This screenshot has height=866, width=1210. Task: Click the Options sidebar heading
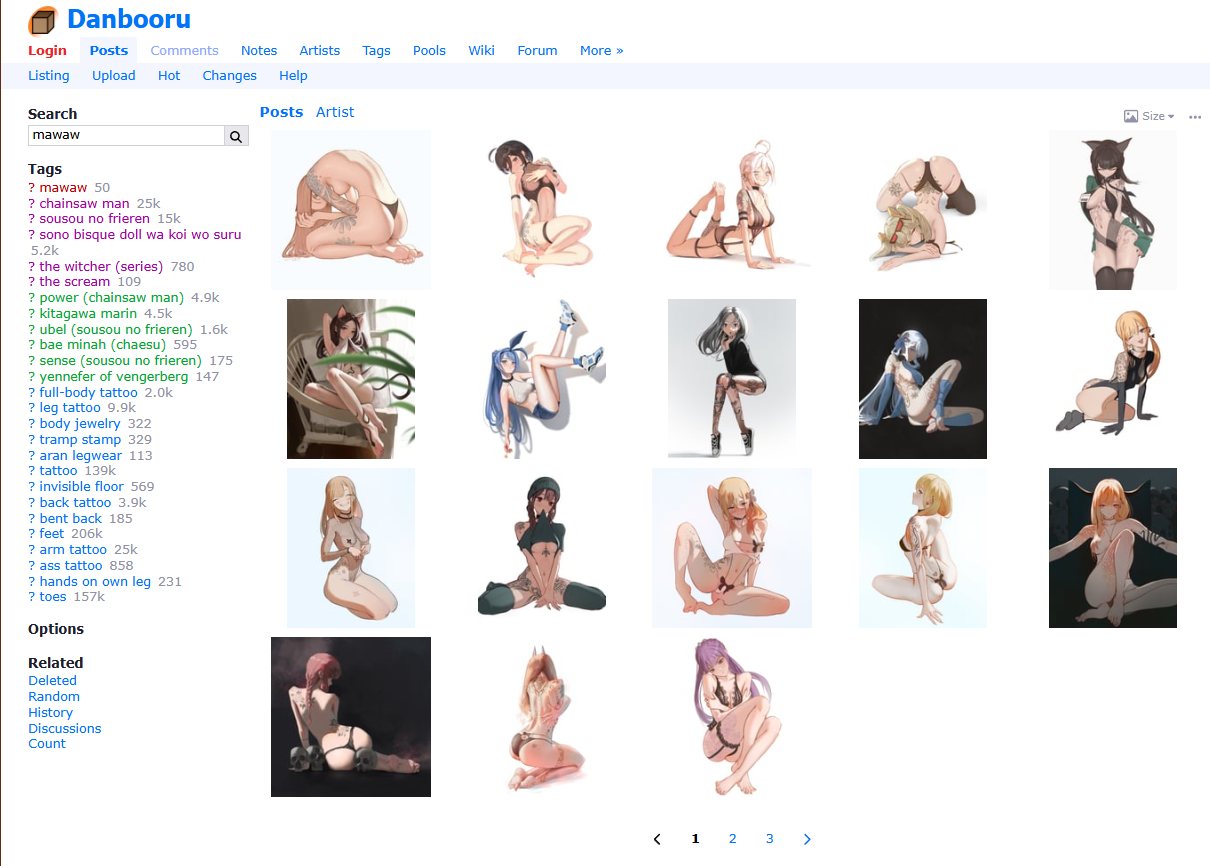(x=56, y=629)
